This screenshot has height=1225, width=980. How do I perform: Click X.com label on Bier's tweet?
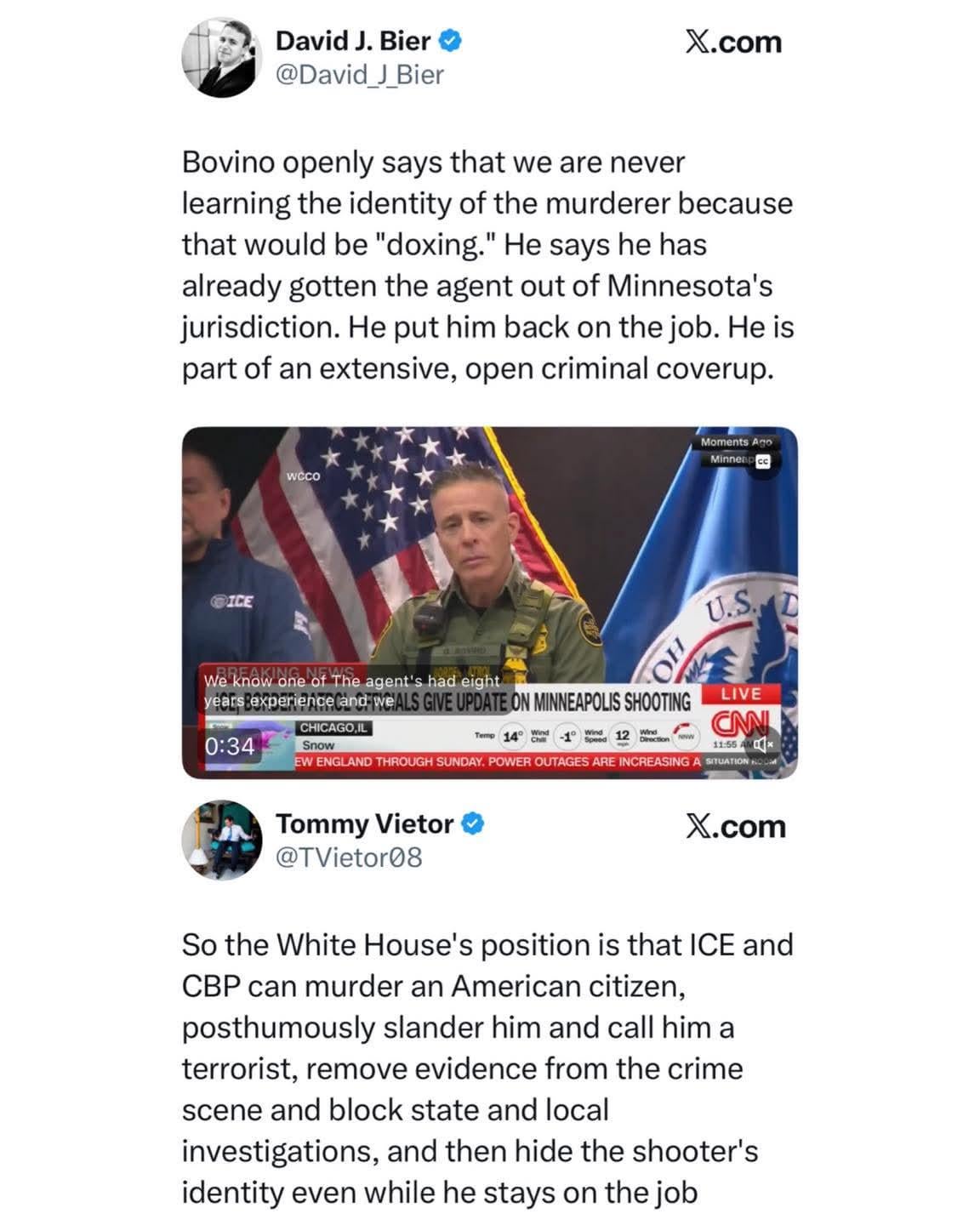point(733,42)
